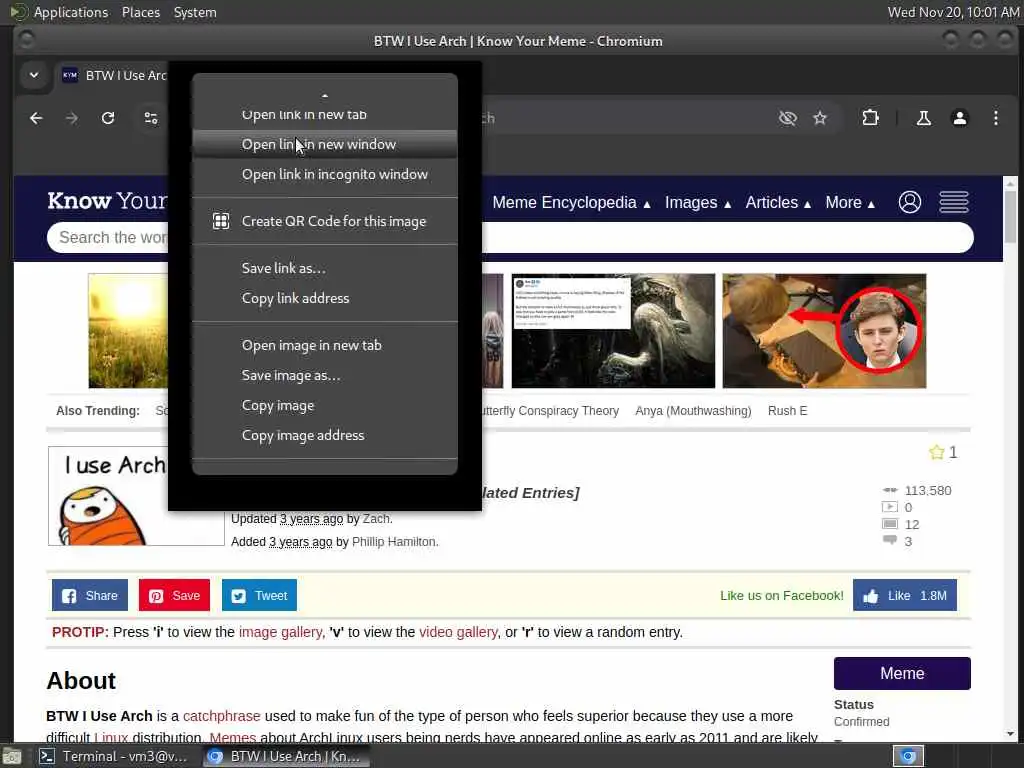
Task: Switch to the Terminal taskbar window
Action: [114, 756]
